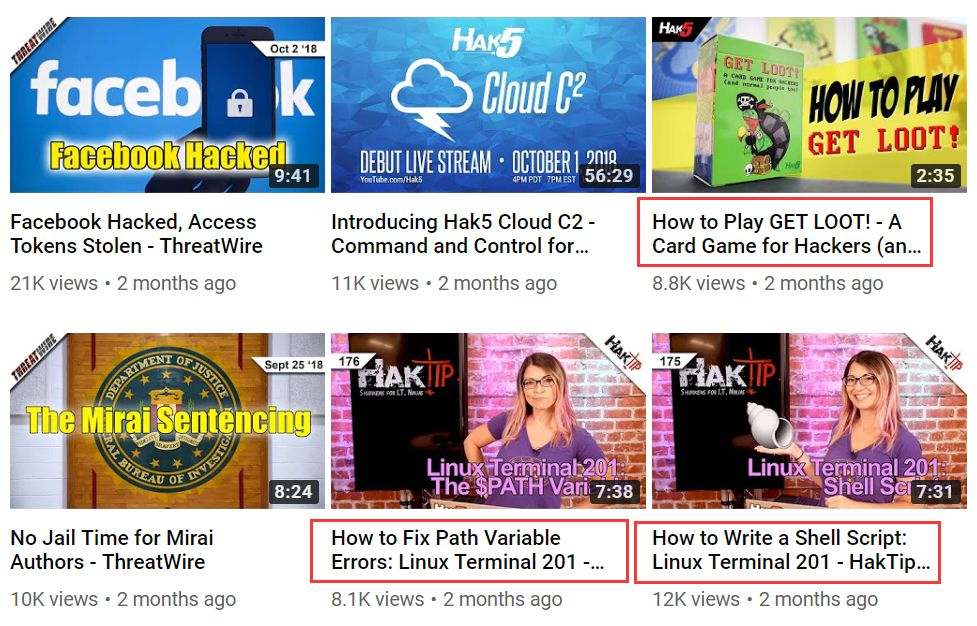Open The Mirai Sentencing video thumbnail
Viewport: 977px width, 626px height.
click(x=167, y=421)
